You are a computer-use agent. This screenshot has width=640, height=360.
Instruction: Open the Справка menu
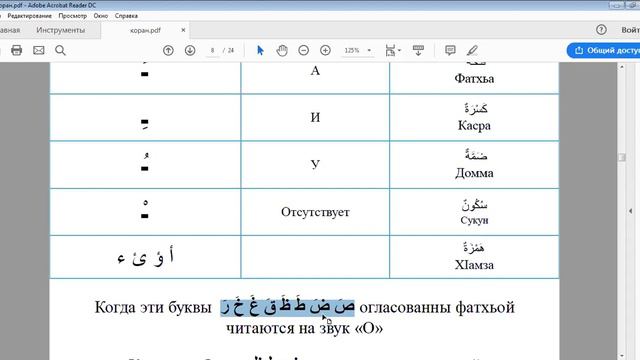click(x=126, y=16)
